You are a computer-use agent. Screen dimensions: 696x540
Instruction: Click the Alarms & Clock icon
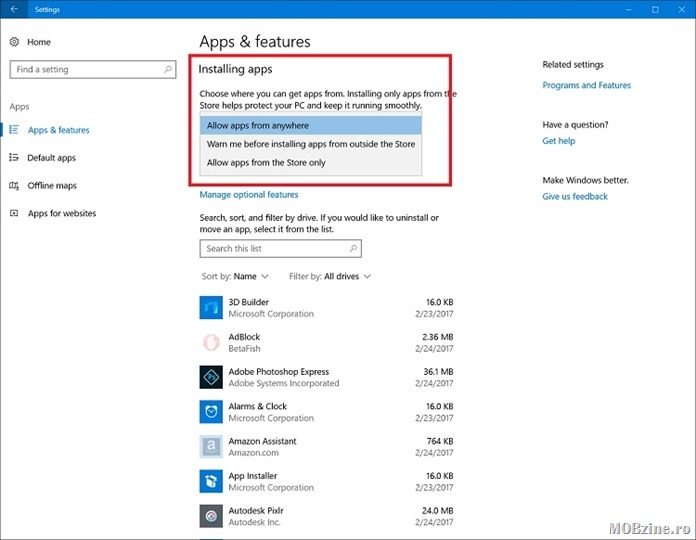point(211,412)
